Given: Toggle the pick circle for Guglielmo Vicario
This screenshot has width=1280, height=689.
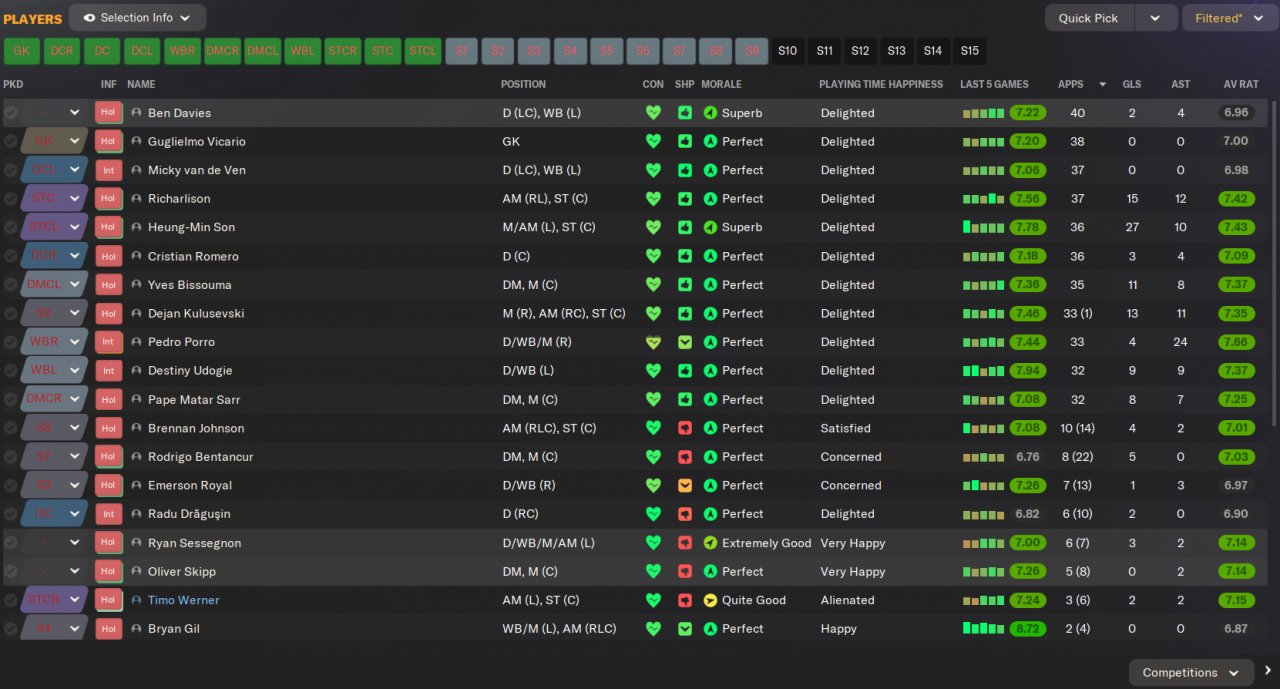Looking at the screenshot, I should [x=11, y=141].
